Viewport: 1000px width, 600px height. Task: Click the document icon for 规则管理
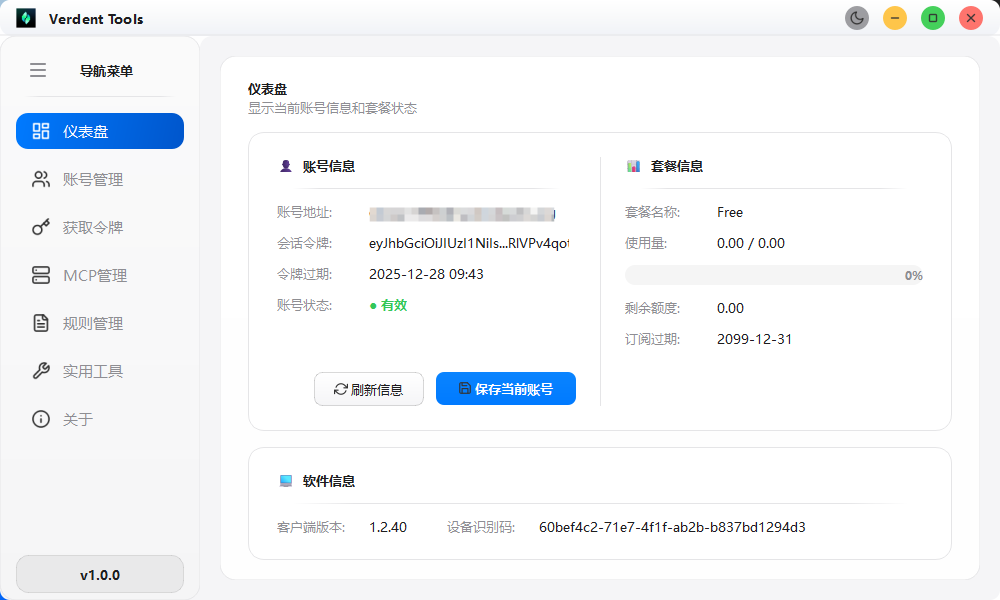click(41, 323)
